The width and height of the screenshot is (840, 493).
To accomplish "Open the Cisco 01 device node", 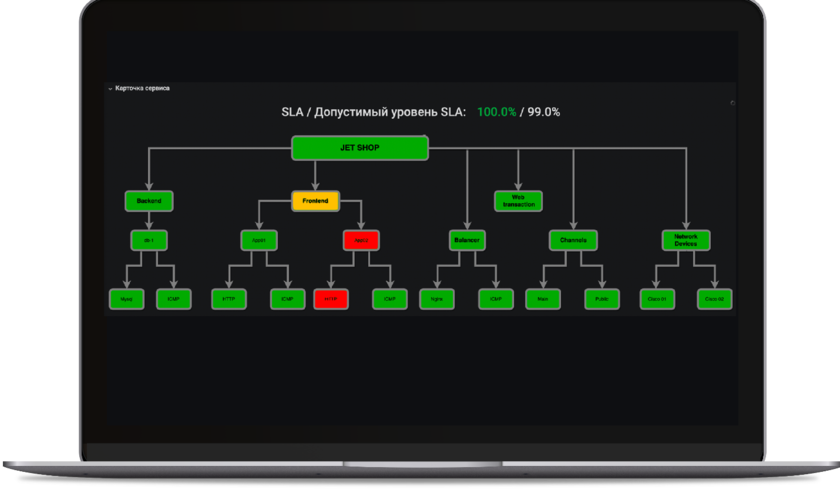I will pos(657,298).
